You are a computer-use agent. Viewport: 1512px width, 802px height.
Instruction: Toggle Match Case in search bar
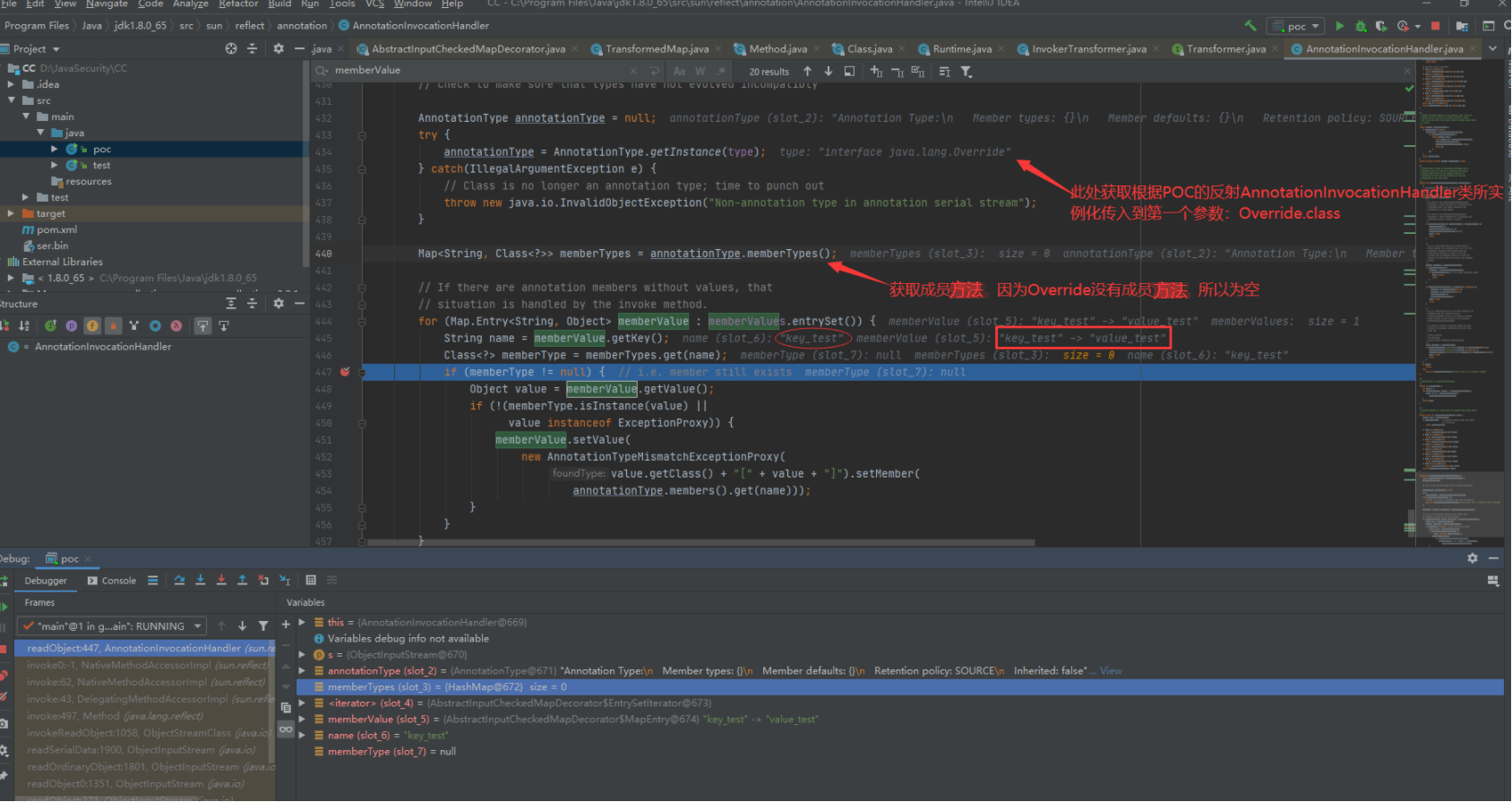679,72
